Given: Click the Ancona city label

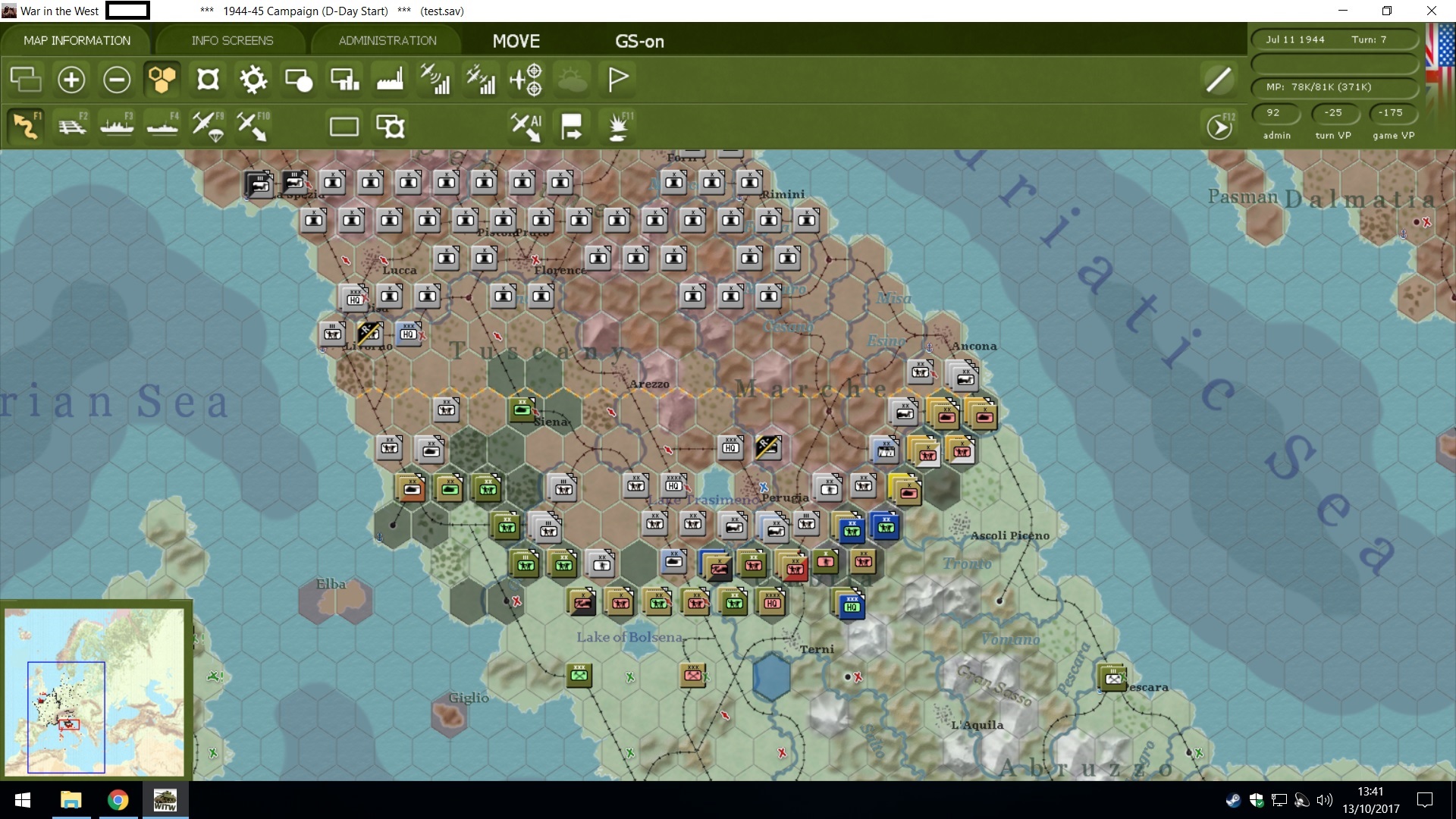Looking at the screenshot, I should point(974,346).
